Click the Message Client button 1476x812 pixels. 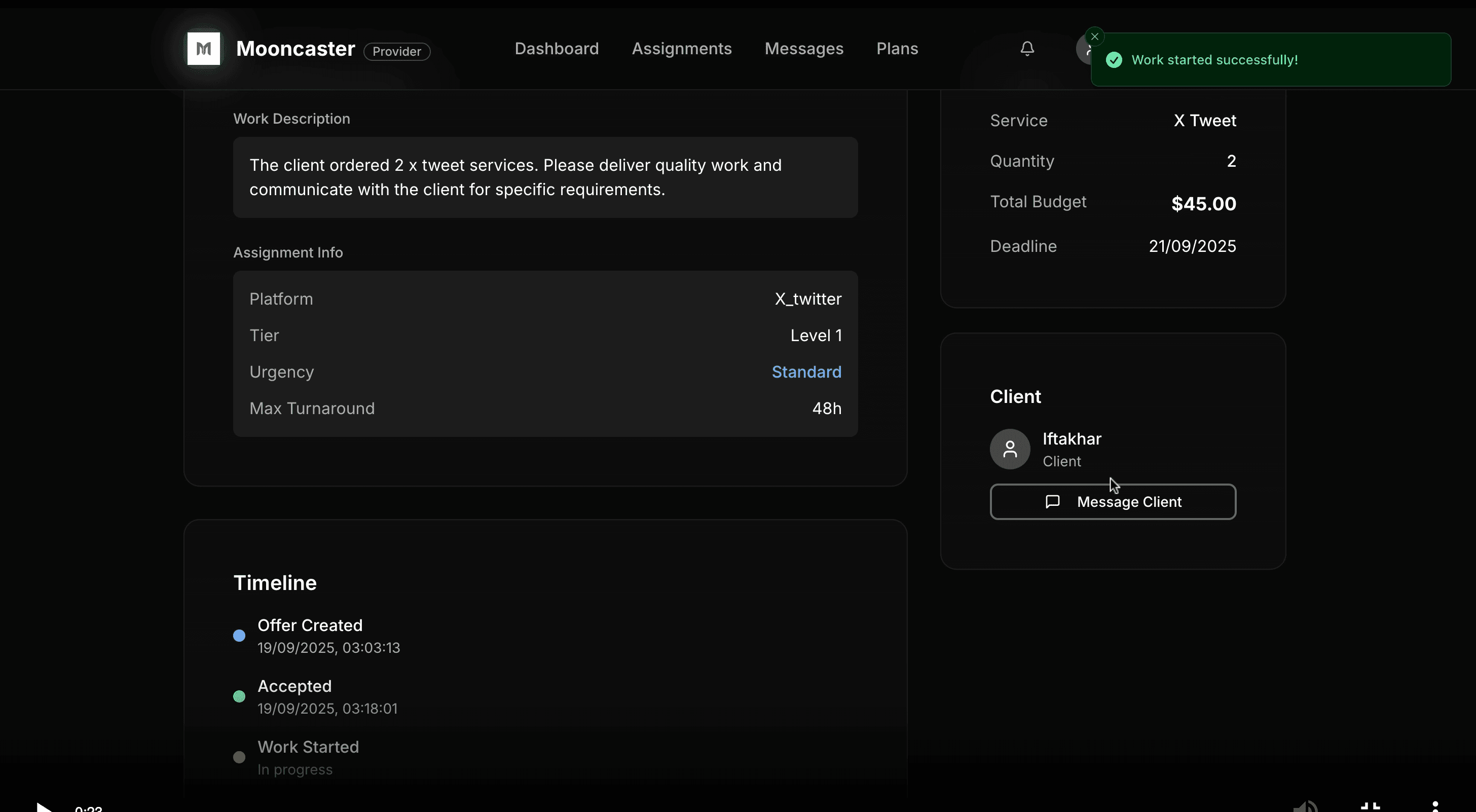pyautogui.click(x=1112, y=501)
